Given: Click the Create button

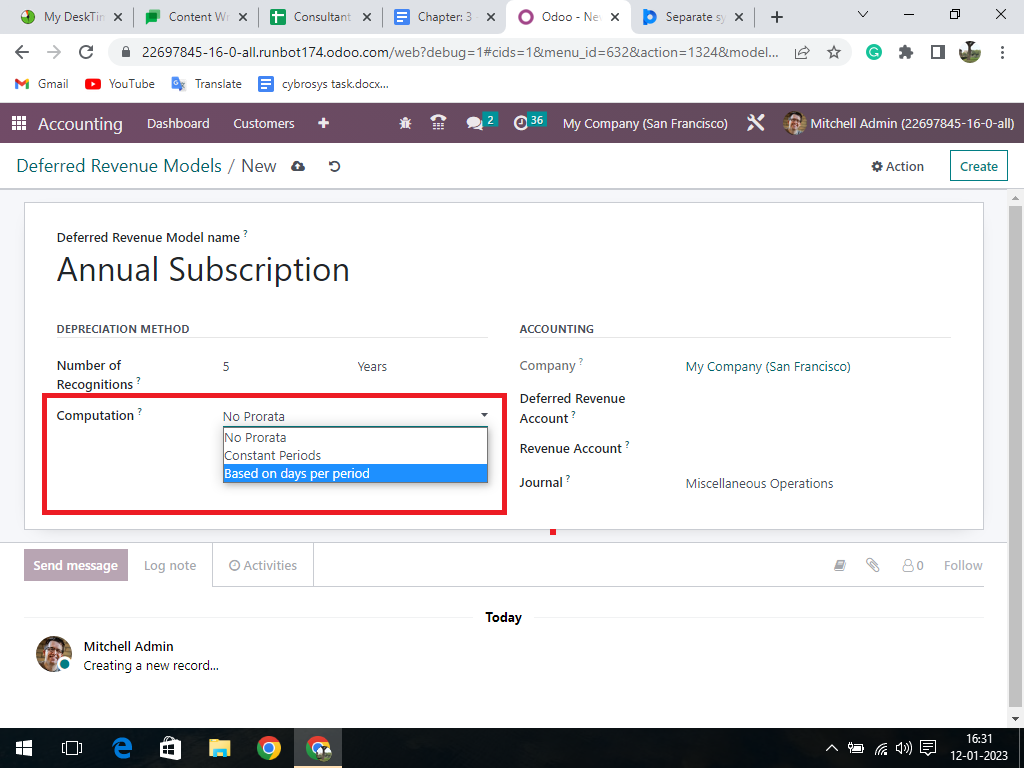Looking at the screenshot, I should (x=978, y=167).
